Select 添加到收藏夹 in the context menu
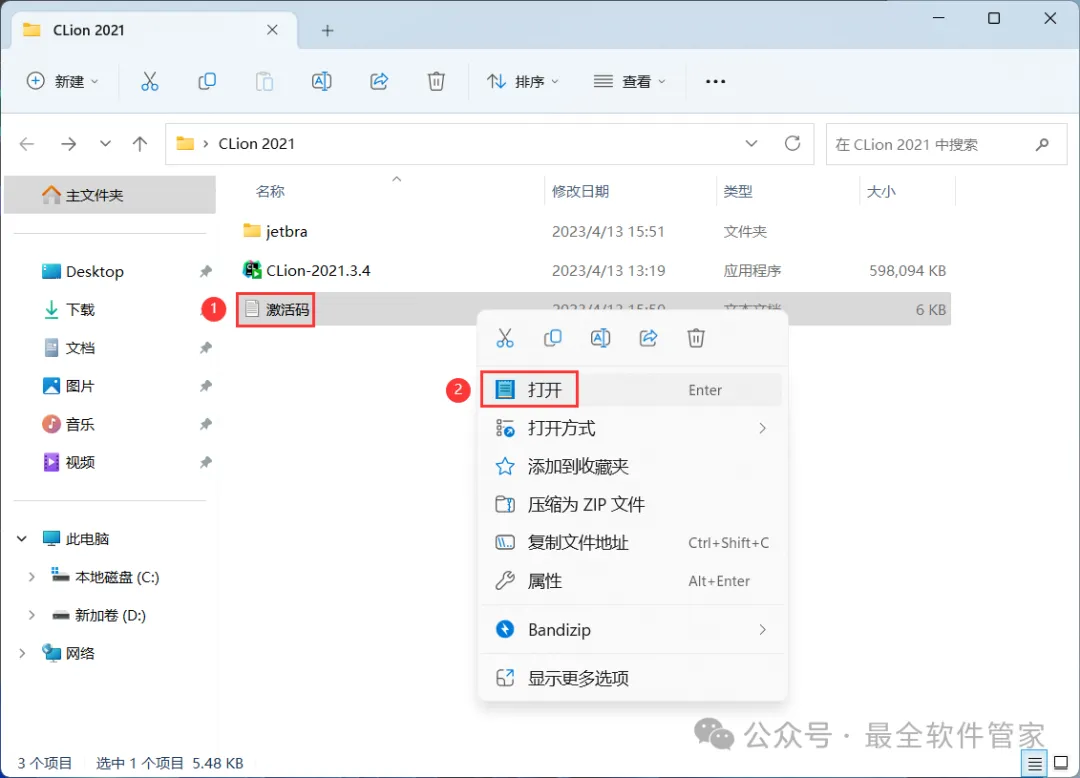The width and height of the screenshot is (1080, 778). pyautogui.click(x=632, y=466)
